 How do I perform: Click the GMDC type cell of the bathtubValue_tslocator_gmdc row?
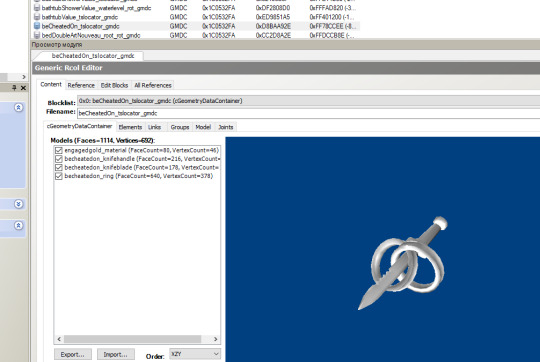[x=178, y=17]
